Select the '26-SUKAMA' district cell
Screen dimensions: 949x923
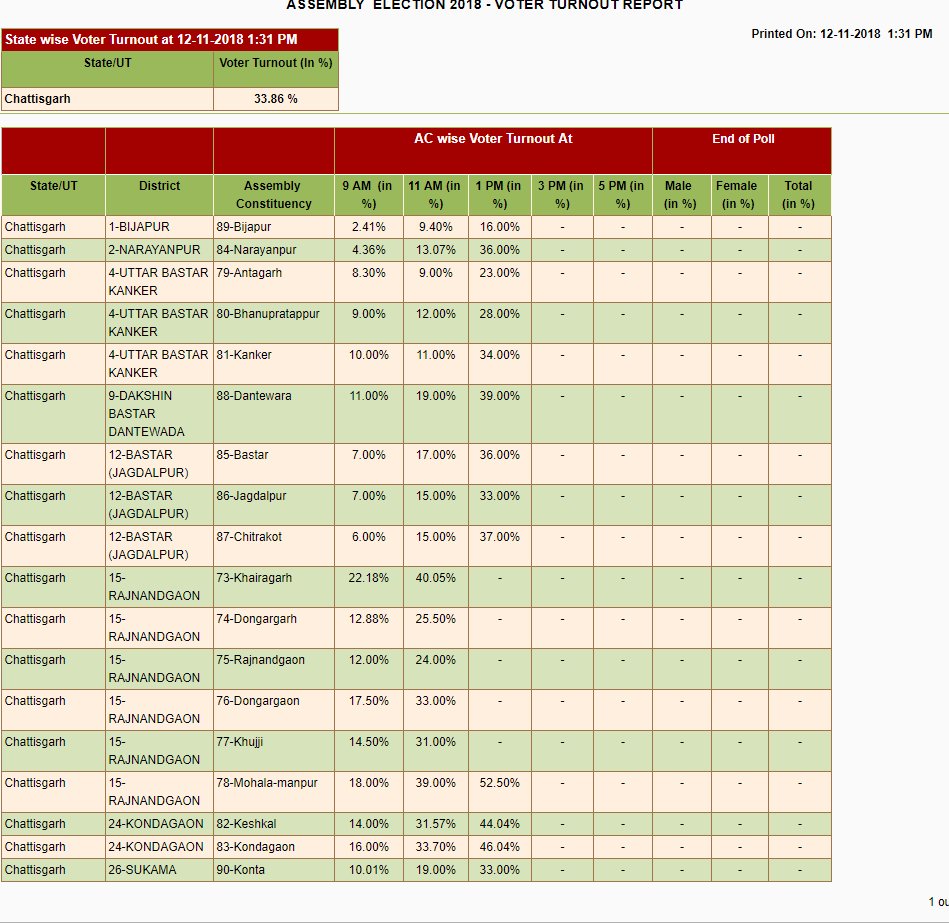(x=142, y=870)
